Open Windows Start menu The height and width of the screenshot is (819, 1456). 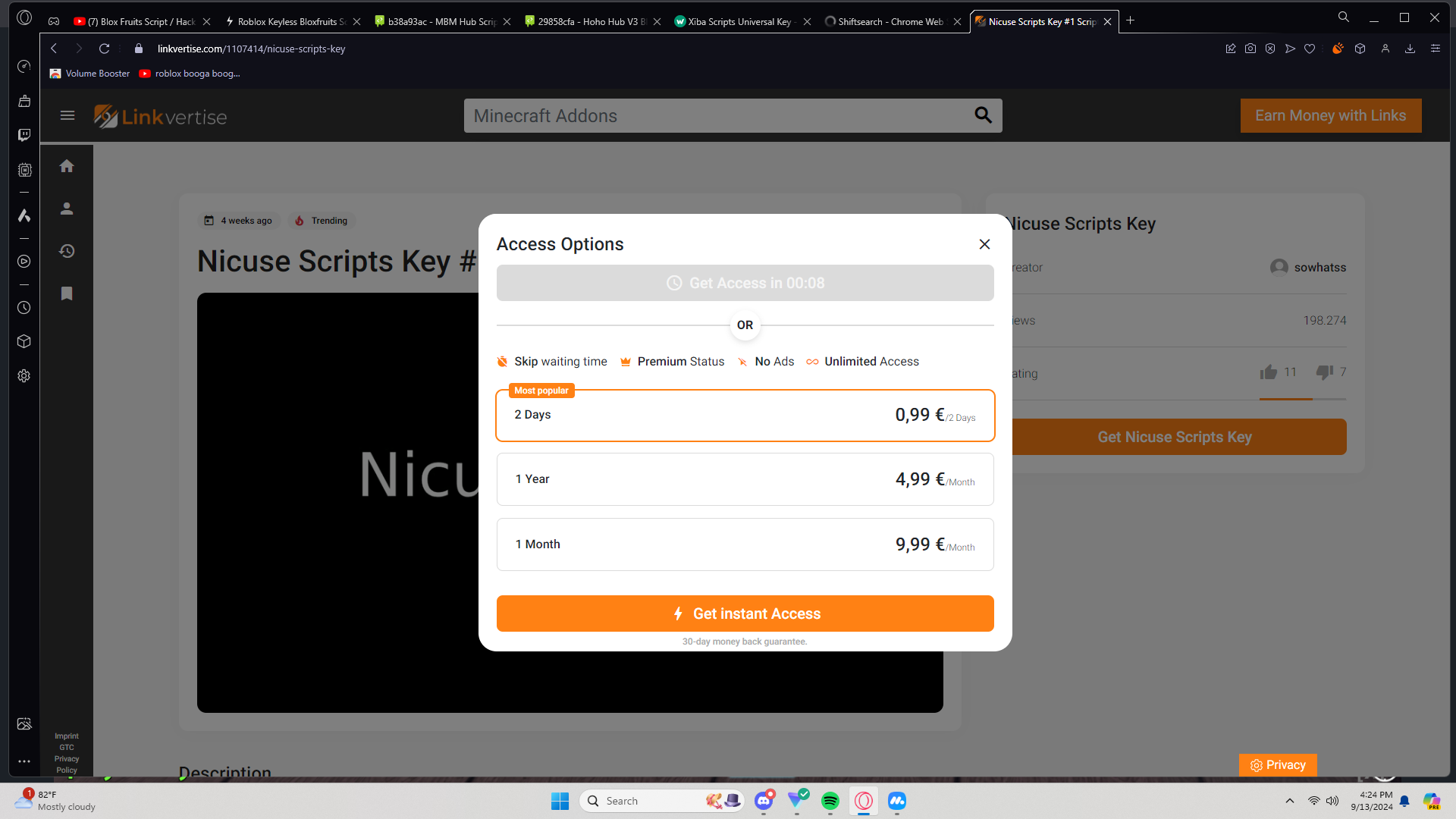(560, 801)
